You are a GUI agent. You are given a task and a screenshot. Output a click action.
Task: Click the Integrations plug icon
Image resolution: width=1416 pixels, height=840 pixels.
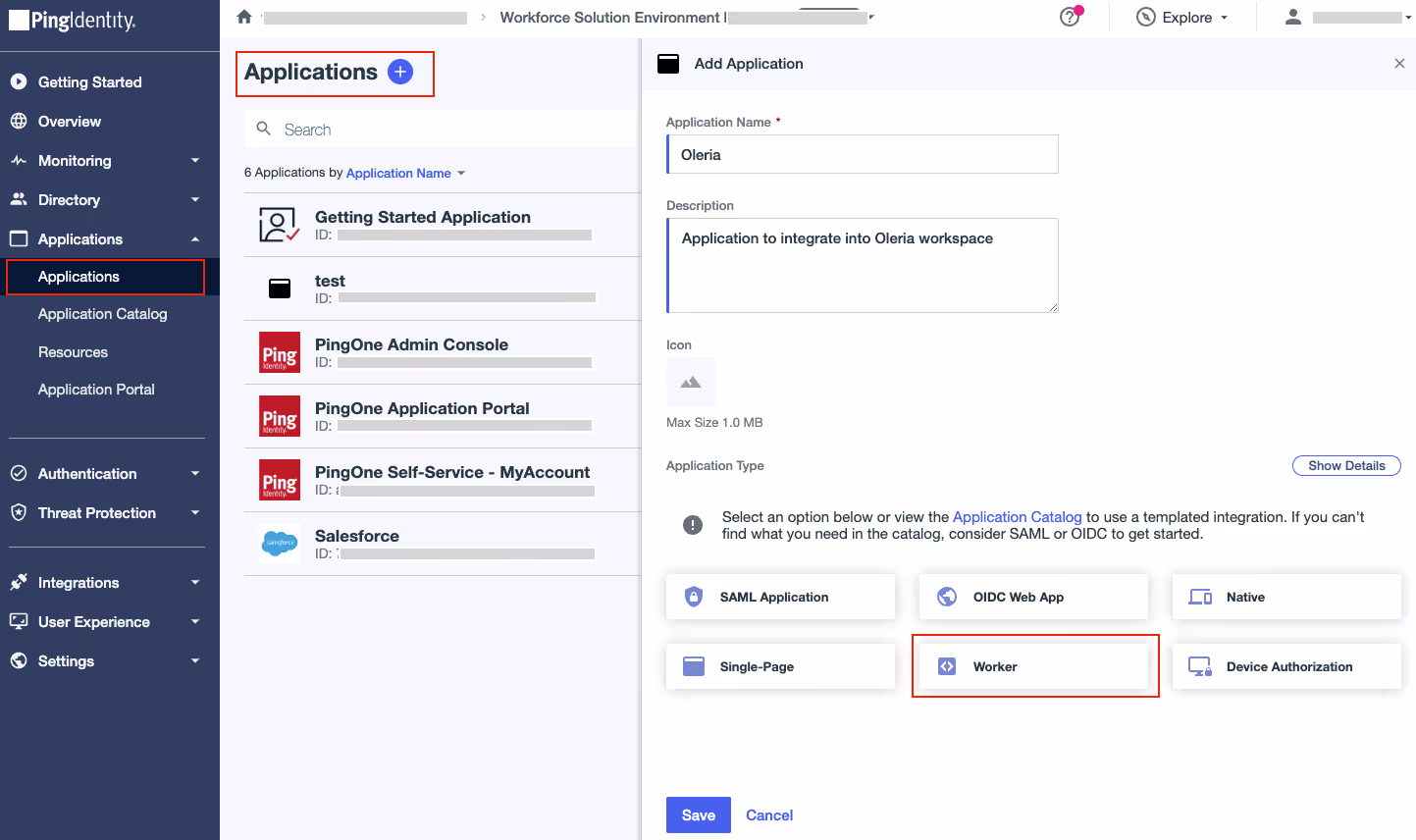[19, 582]
